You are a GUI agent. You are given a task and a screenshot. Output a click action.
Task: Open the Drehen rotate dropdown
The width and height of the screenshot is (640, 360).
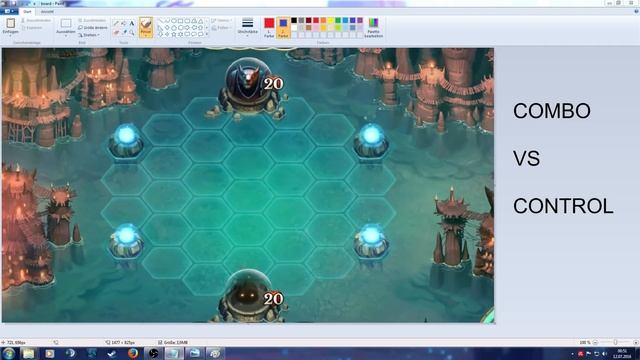tap(89, 35)
